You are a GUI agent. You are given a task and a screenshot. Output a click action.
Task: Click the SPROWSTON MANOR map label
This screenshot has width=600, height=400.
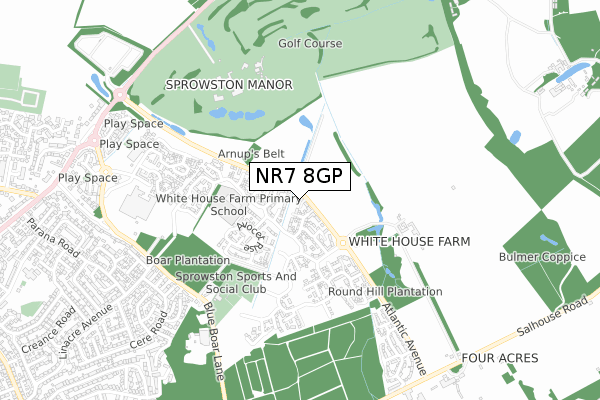229,85
